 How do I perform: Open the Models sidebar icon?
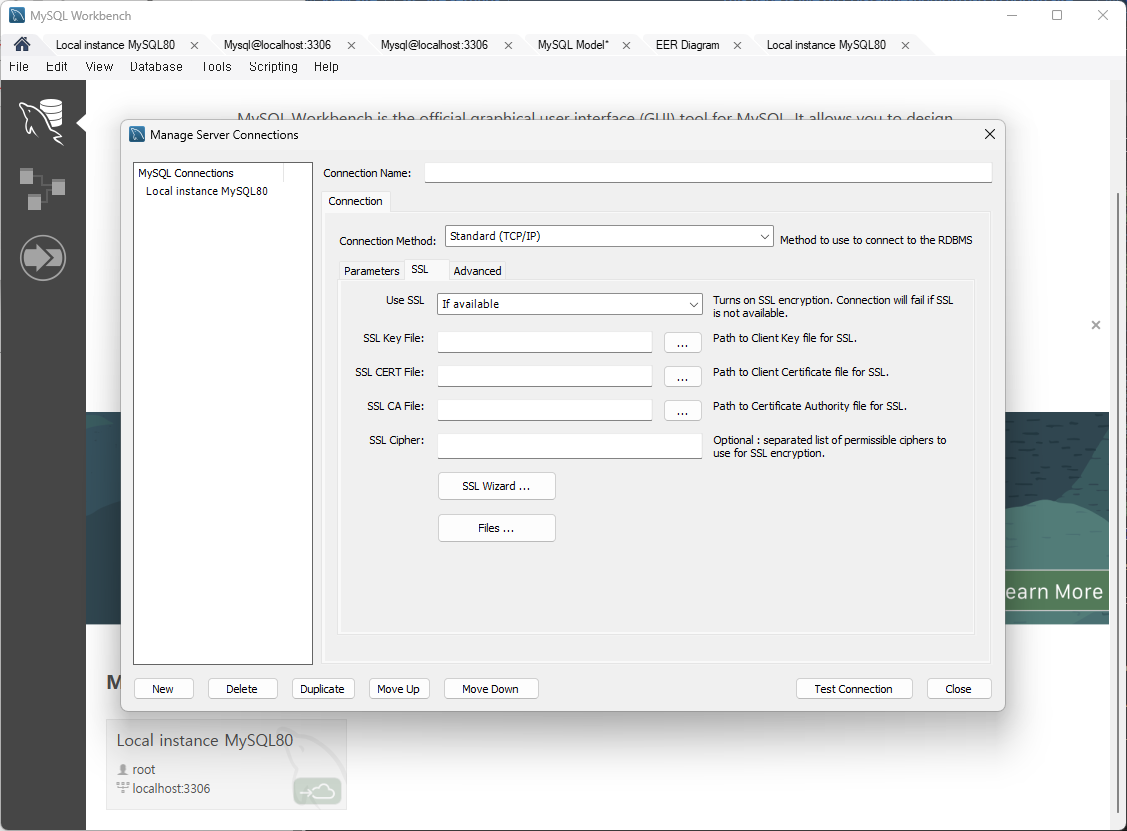coord(42,189)
